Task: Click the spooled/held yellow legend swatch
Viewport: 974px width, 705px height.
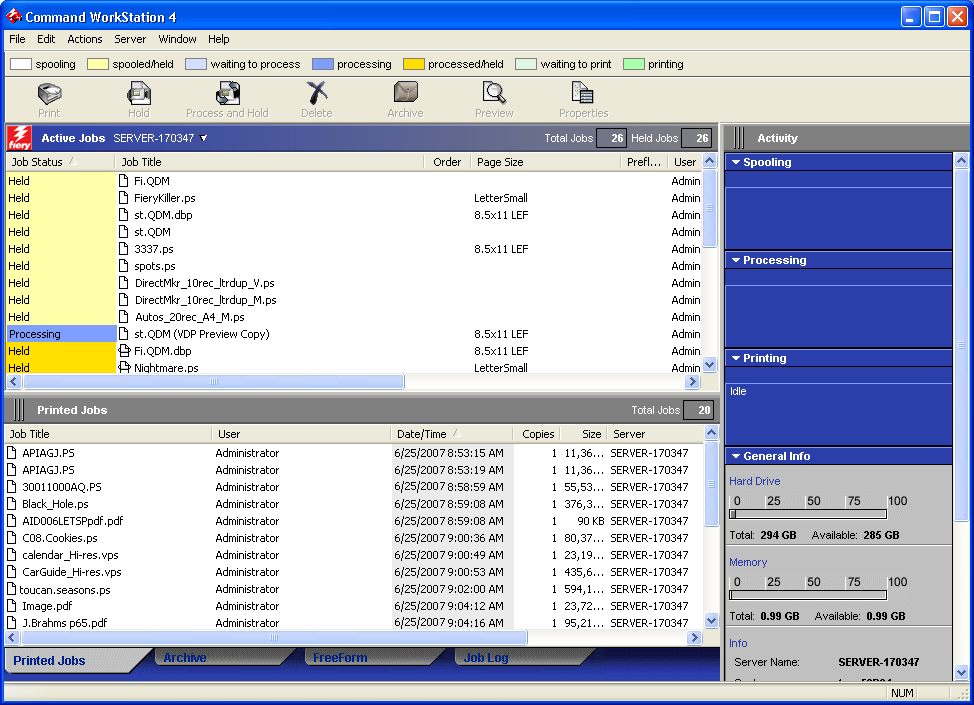Action: tap(98, 64)
